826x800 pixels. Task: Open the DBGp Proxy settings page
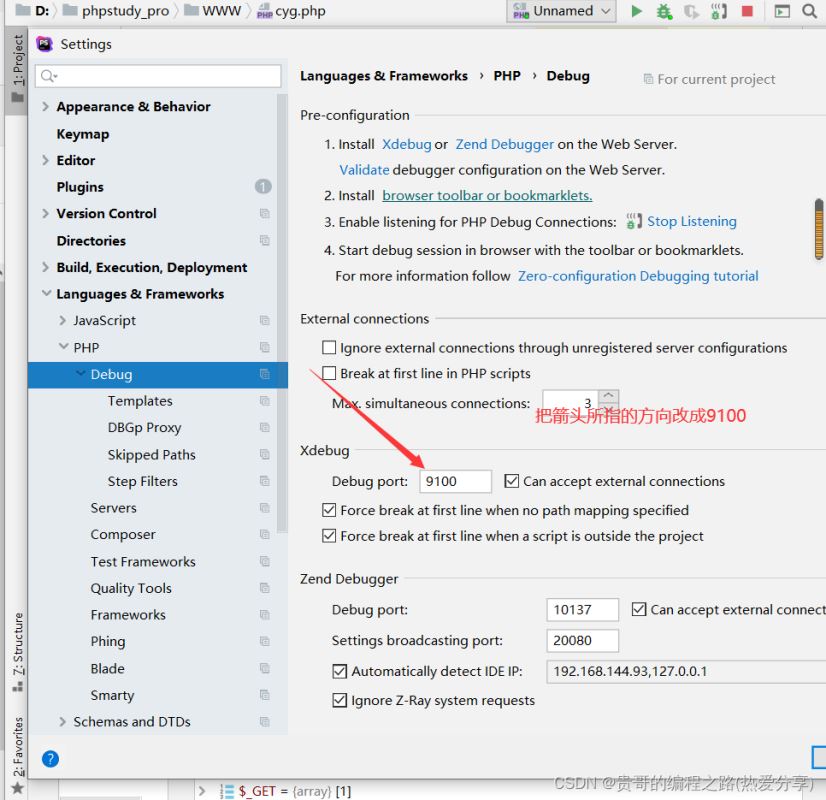pos(144,427)
